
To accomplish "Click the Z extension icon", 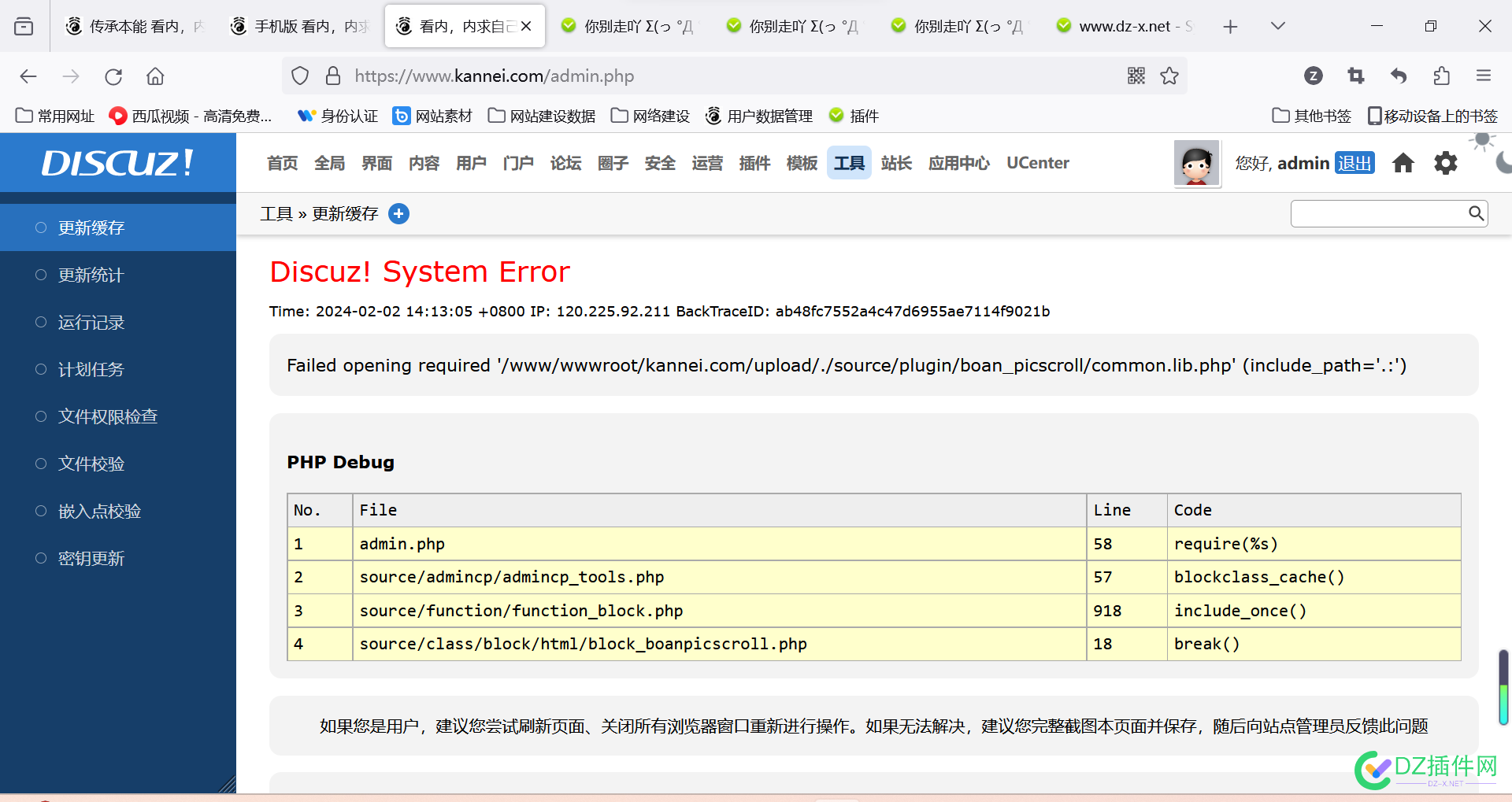I will (x=1313, y=76).
